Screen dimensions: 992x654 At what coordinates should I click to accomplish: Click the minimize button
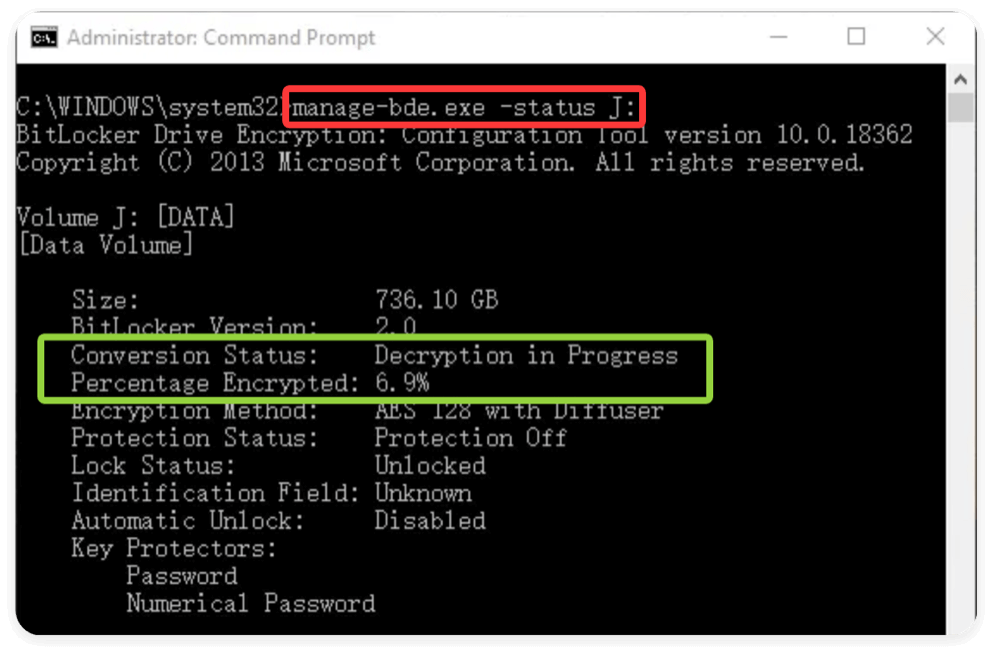[x=778, y=37]
